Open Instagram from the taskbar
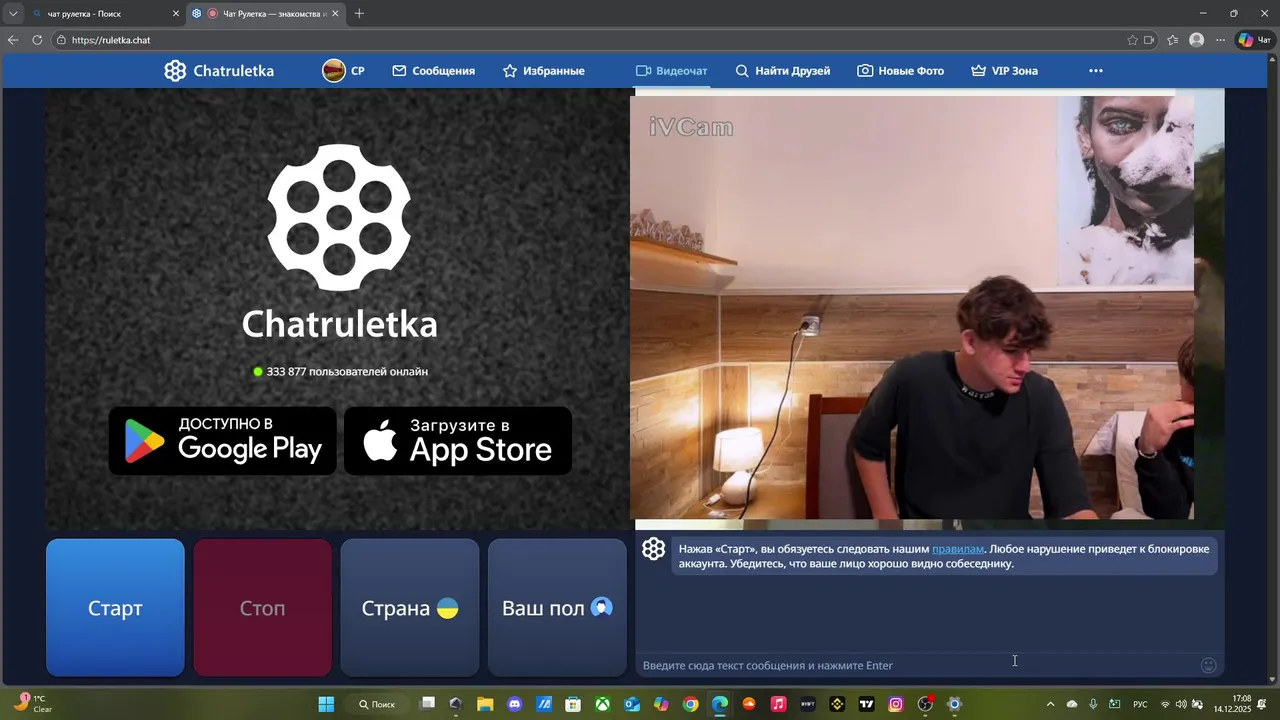Screen dimensions: 1280x720 click(x=896, y=704)
